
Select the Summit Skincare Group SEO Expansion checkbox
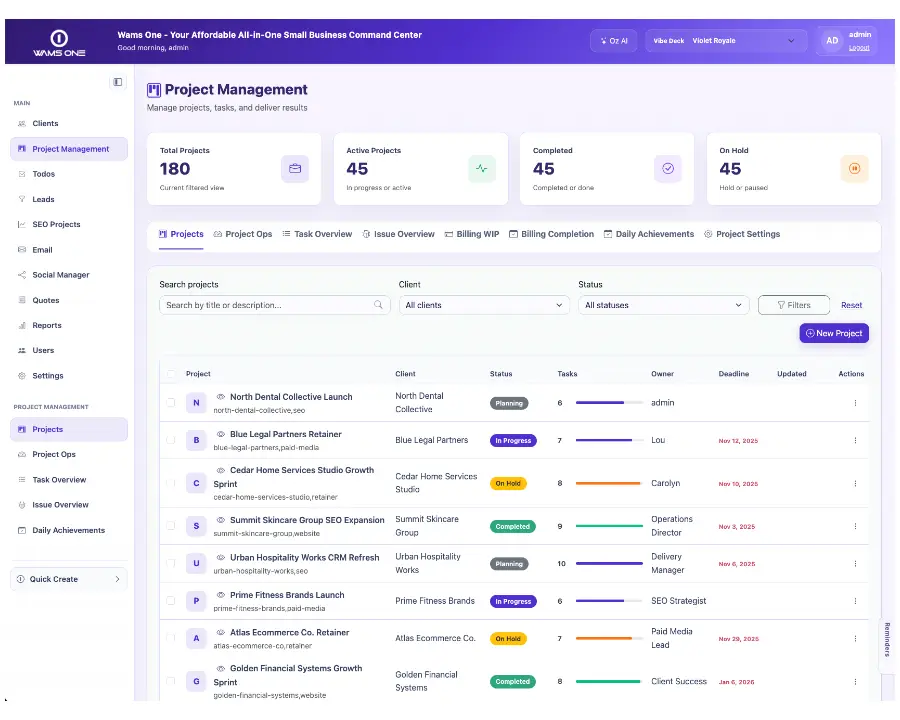point(171,526)
